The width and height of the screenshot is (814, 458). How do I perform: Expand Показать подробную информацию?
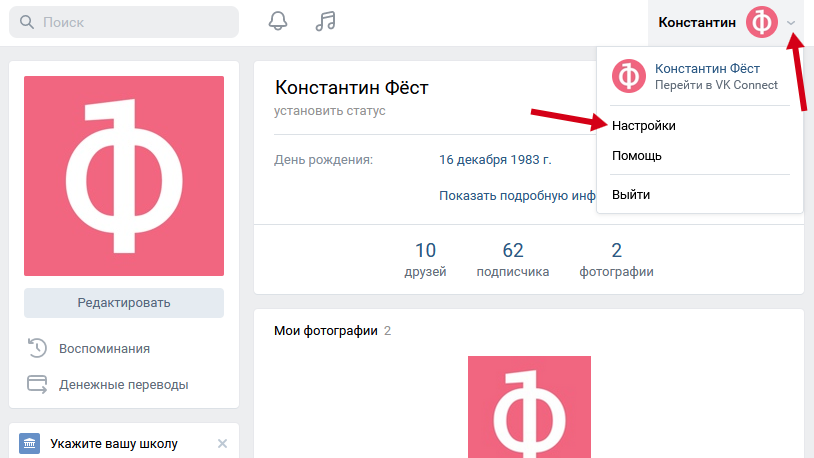coord(517,196)
